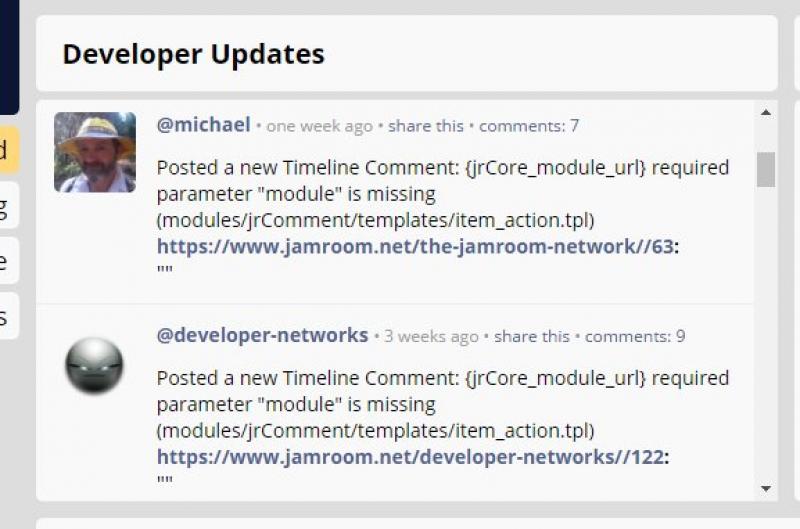The image size is (800, 529).
Task: Click the gray scrollbar thumb
Action: [766, 169]
